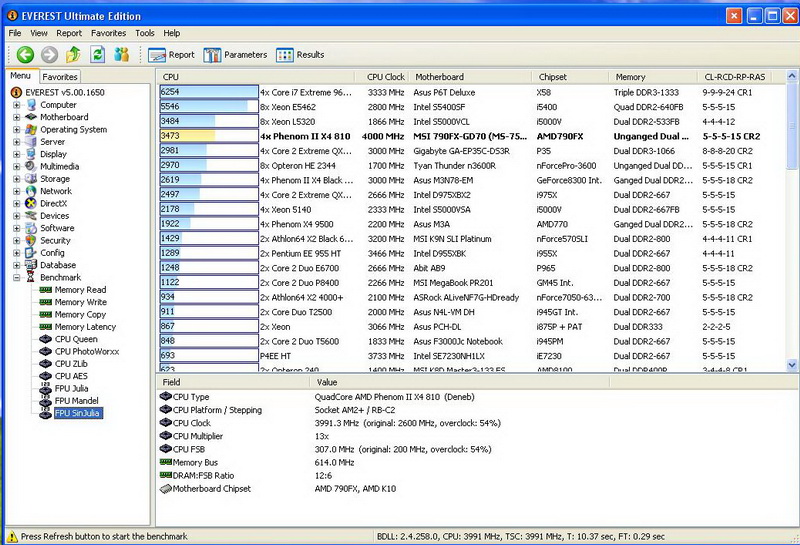Click the users toolbar icon next to Refresh
The image size is (800, 545).
point(121,54)
